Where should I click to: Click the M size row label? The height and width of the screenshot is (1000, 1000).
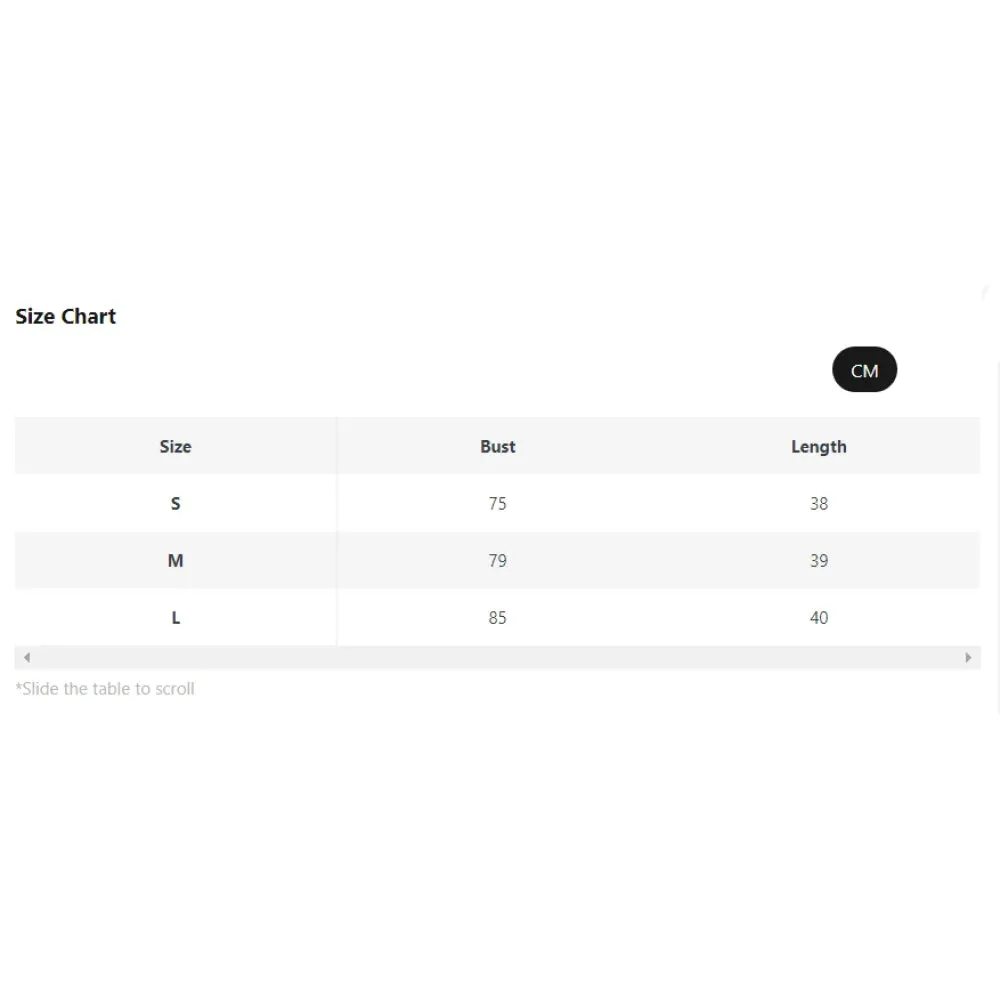point(175,560)
